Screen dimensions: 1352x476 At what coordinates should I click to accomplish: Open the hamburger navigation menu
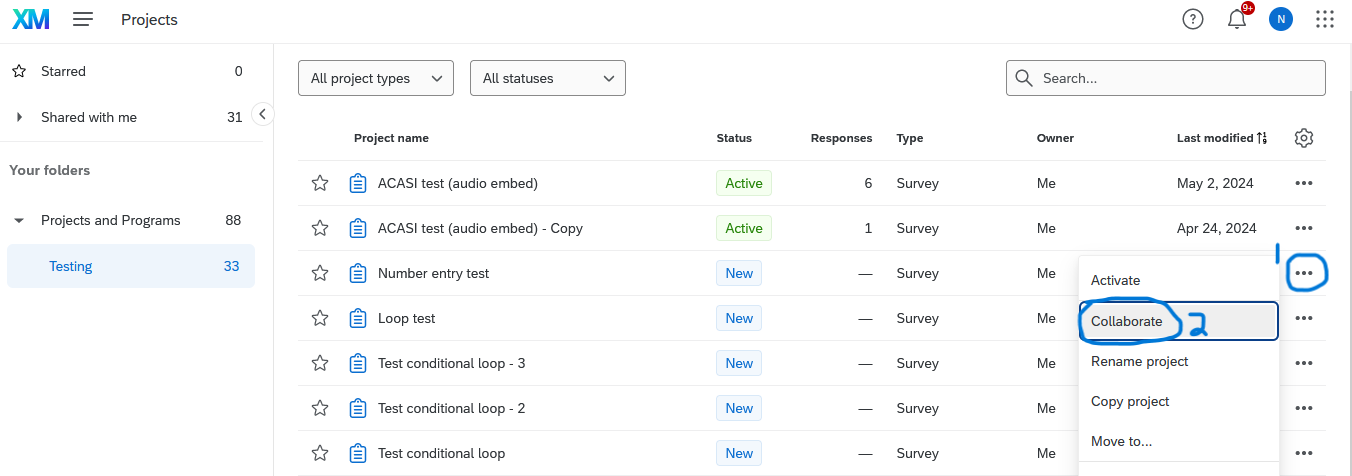(x=83, y=20)
